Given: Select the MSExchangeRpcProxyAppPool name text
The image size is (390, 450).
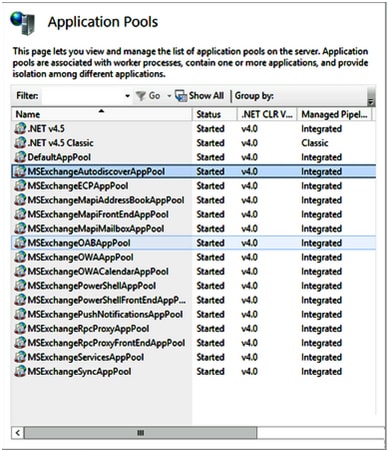Looking at the screenshot, I should point(88,329).
